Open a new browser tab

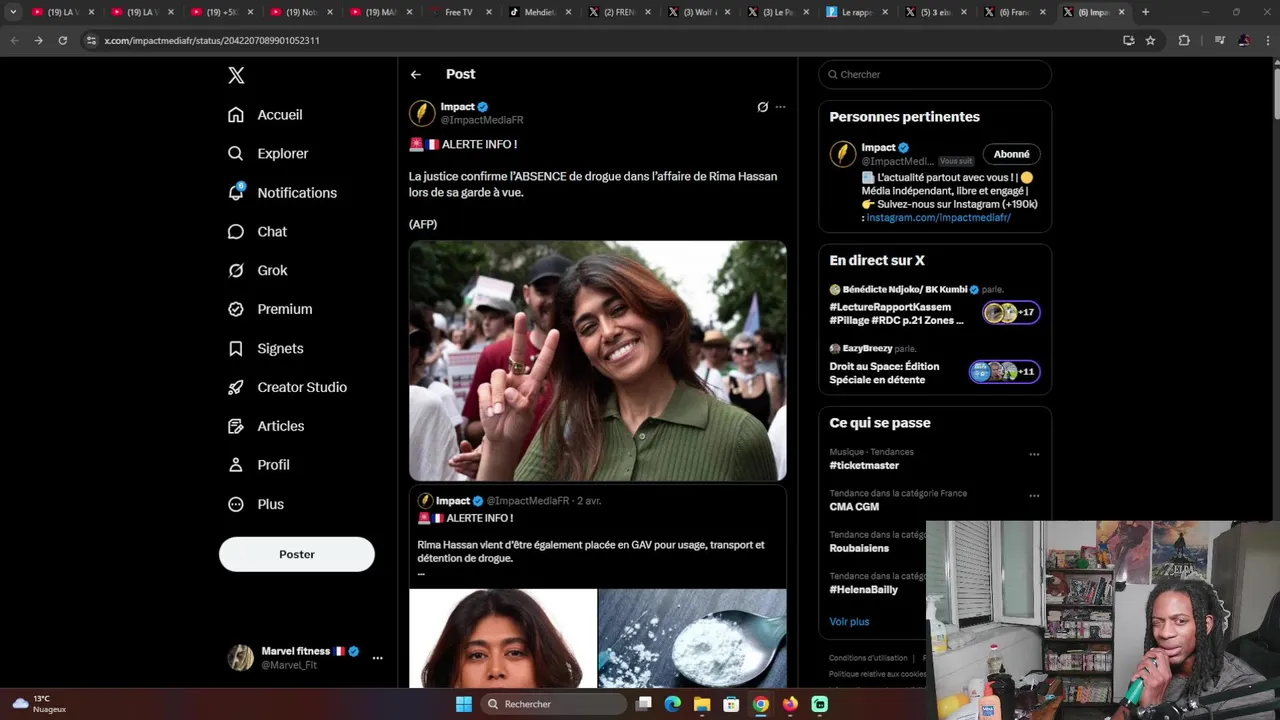pyautogui.click(x=1145, y=12)
